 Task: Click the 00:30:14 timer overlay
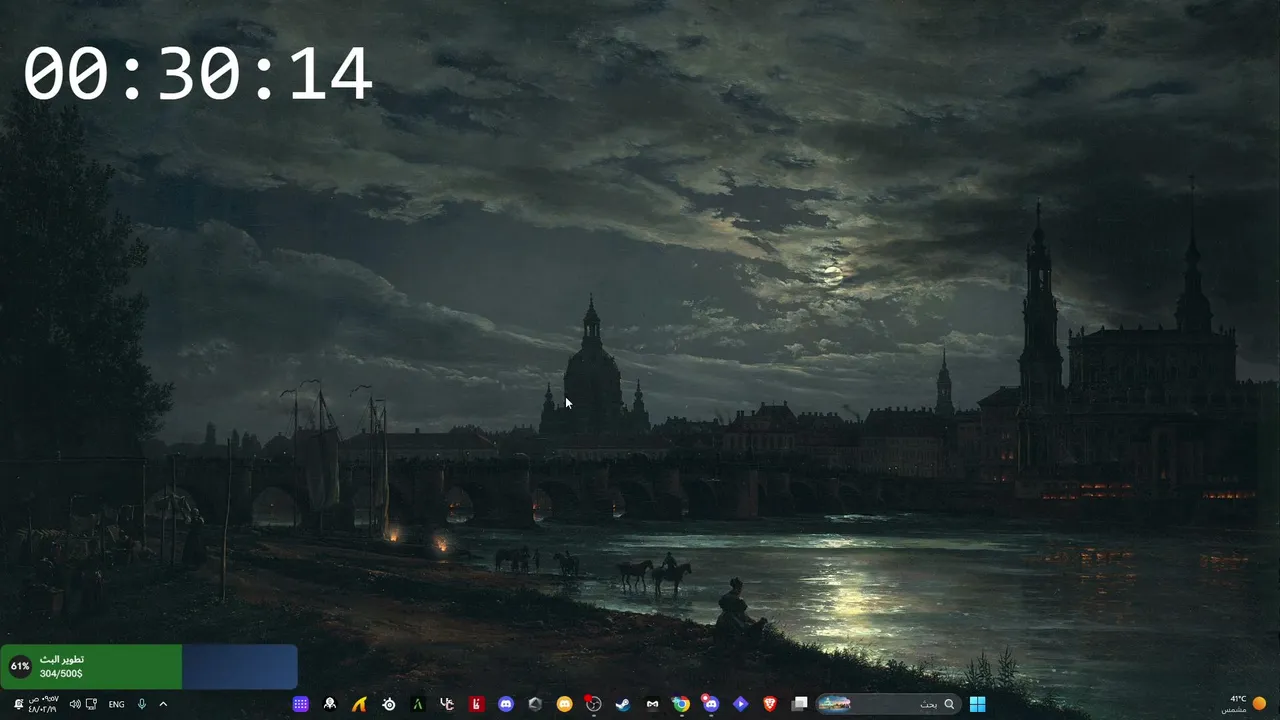pyautogui.click(x=197, y=75)
